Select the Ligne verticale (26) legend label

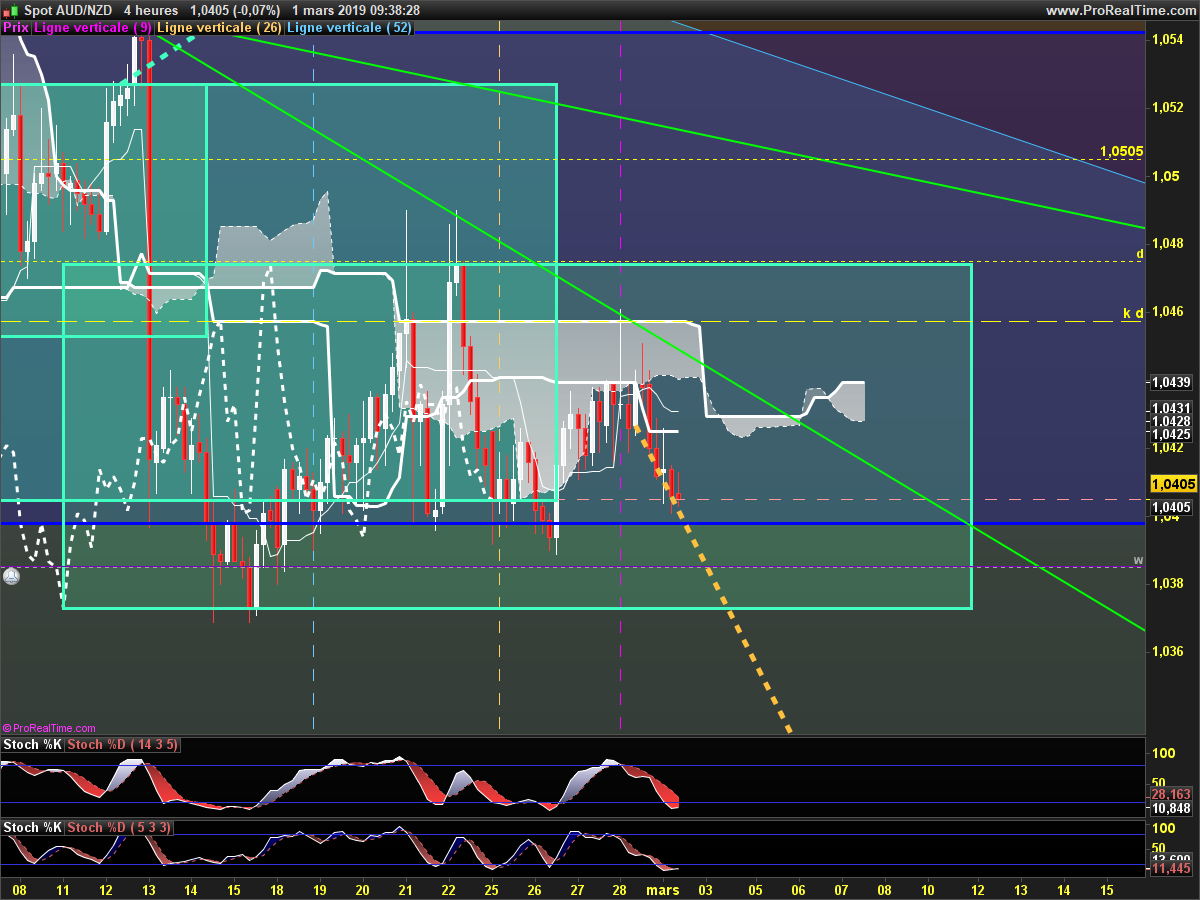[220, 28]
